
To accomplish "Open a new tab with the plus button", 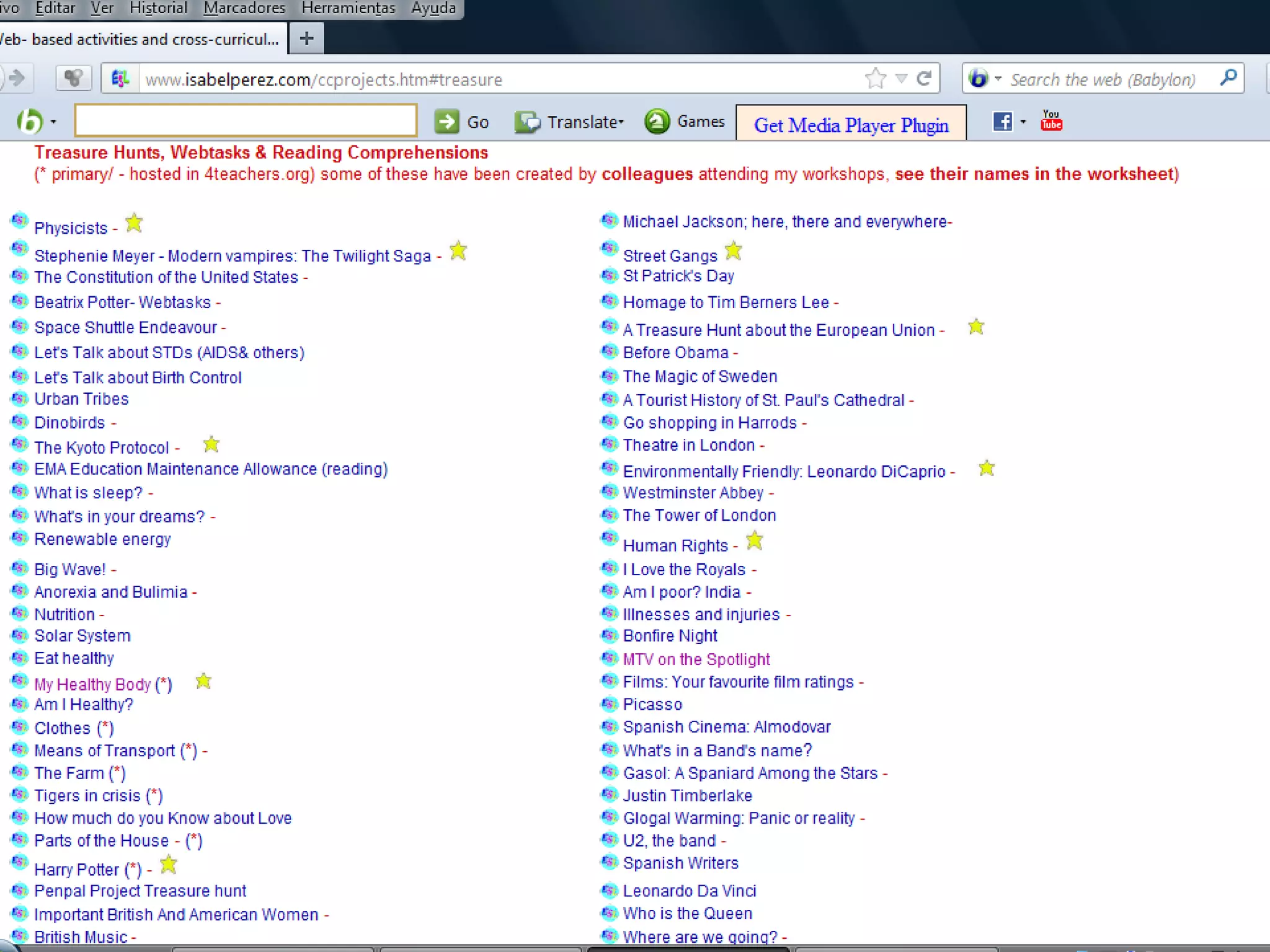I will [306, 39].
